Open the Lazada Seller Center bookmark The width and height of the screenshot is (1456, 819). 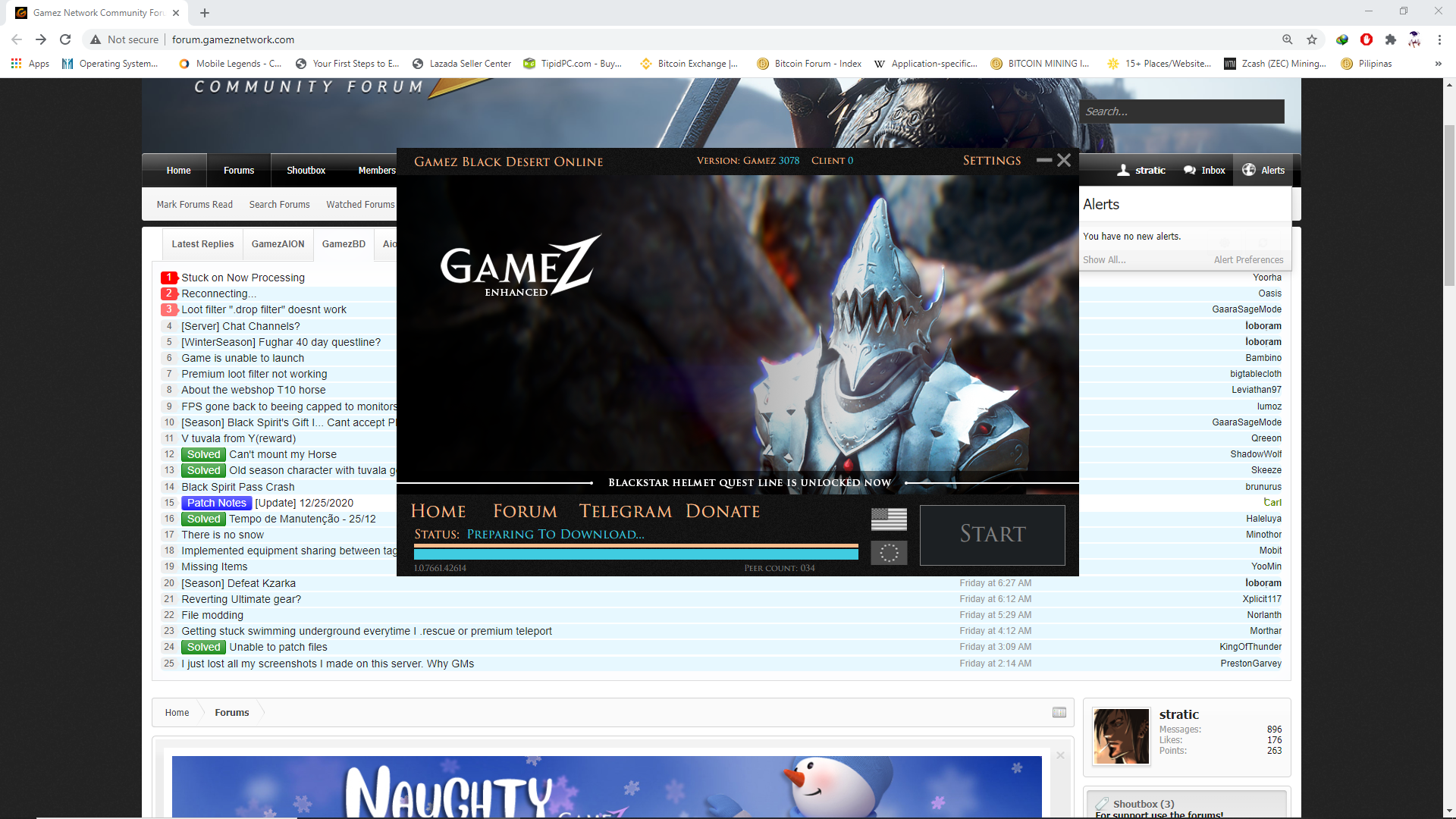[x=462, y=64]
